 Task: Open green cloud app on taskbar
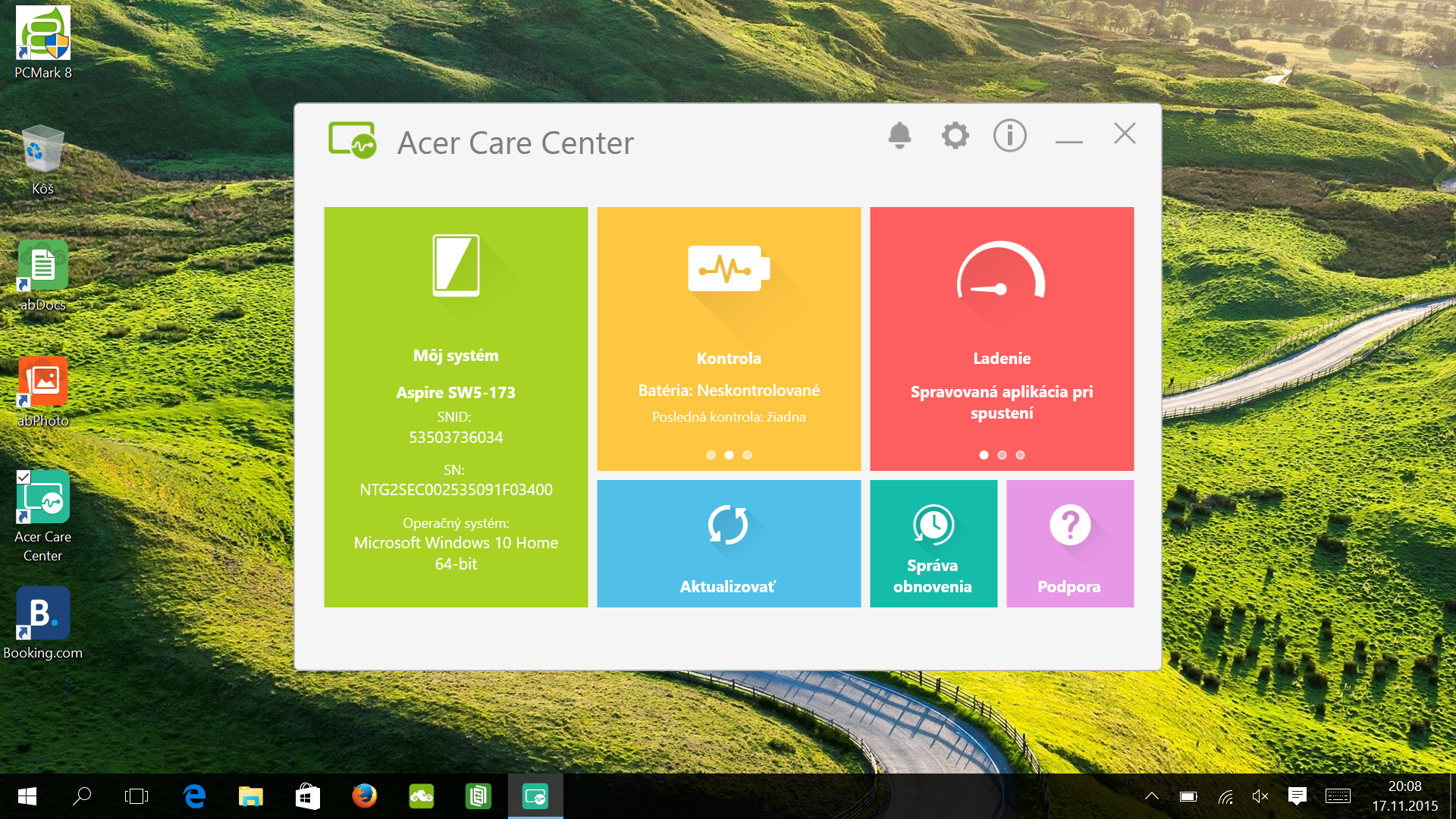(422, 796)
